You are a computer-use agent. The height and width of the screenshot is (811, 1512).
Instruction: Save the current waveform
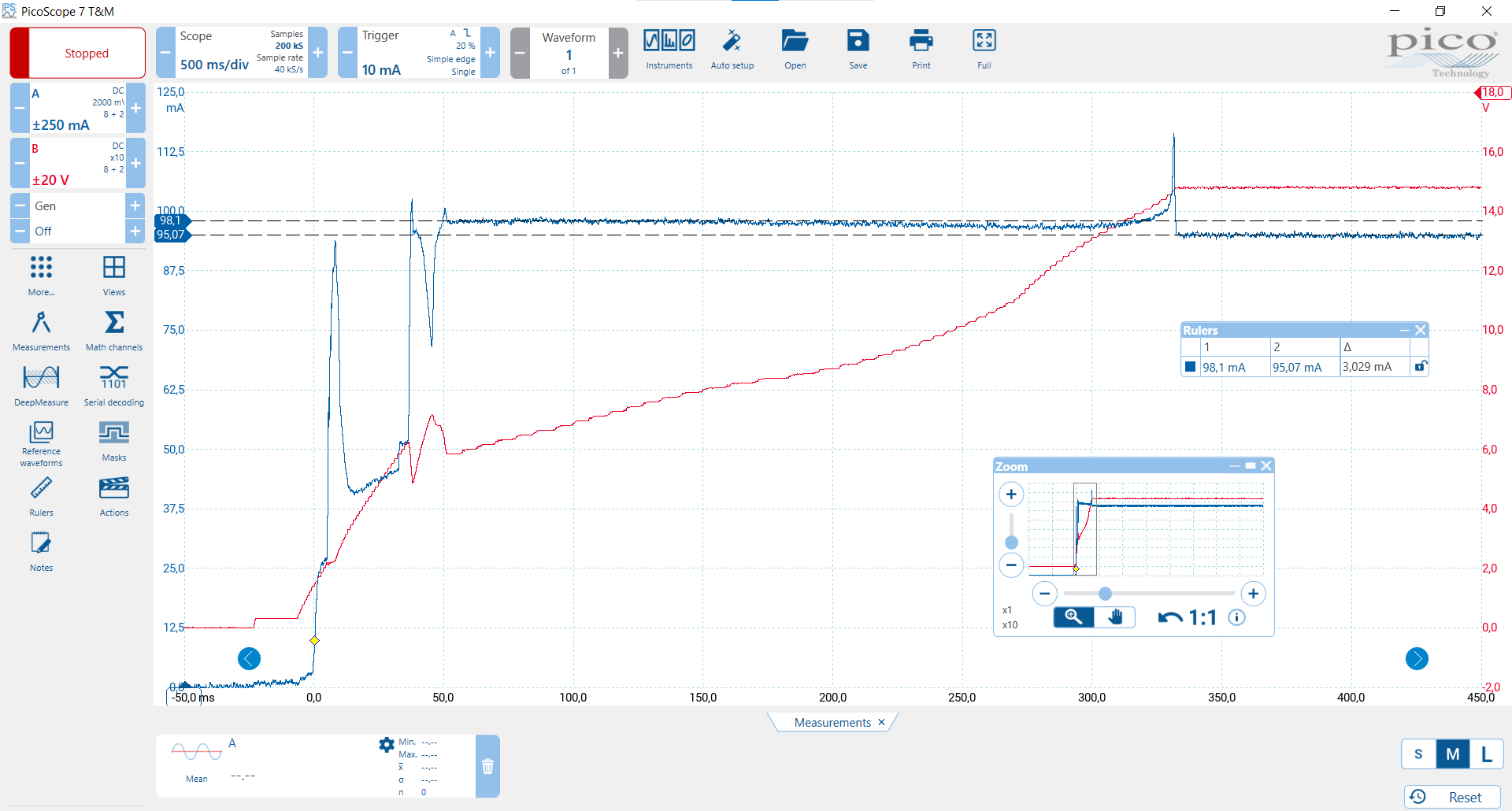tap(858, 49)
